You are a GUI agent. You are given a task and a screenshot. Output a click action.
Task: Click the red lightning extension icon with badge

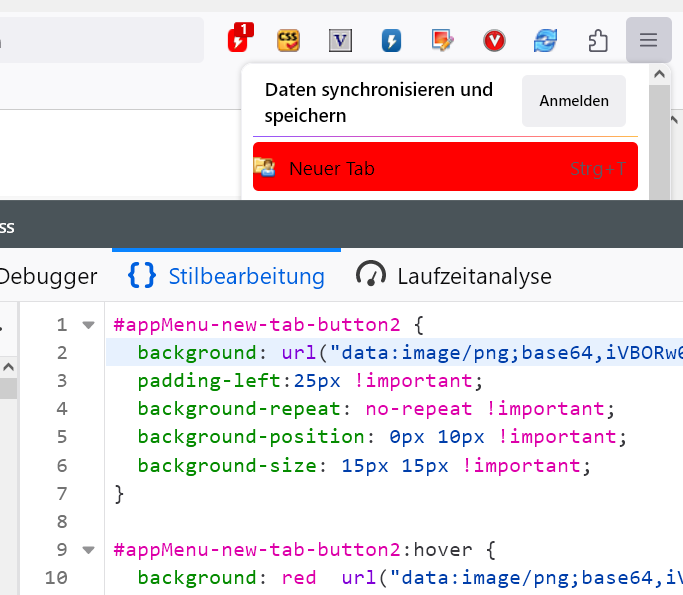(x=238, y=40)
